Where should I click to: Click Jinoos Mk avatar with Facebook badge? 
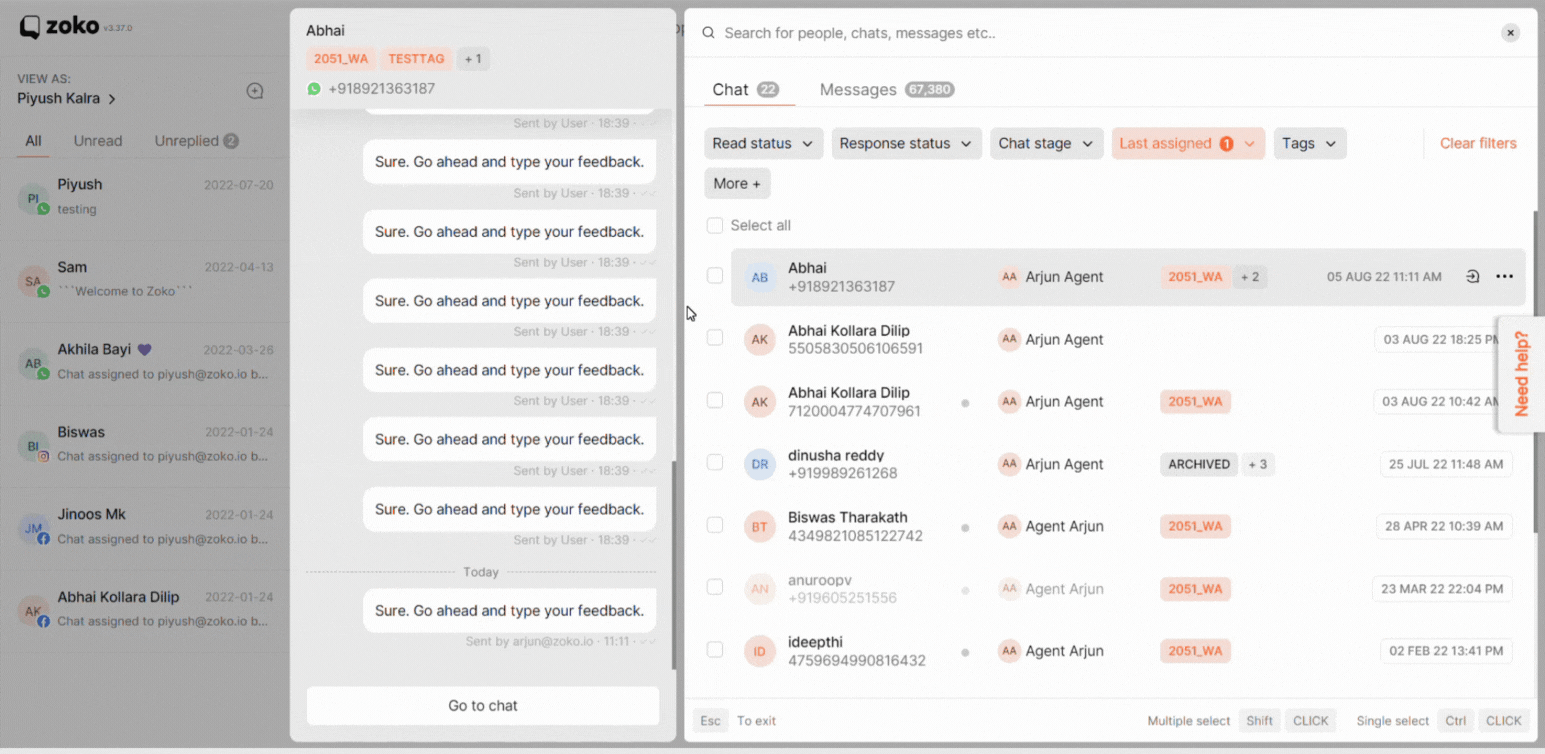coord(33,529)
